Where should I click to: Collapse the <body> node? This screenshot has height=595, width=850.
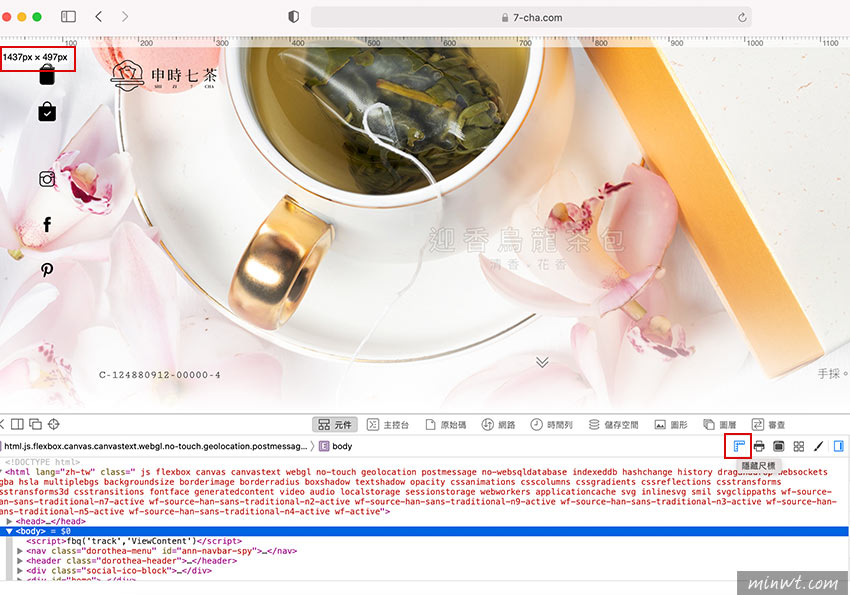pos(9,531)
